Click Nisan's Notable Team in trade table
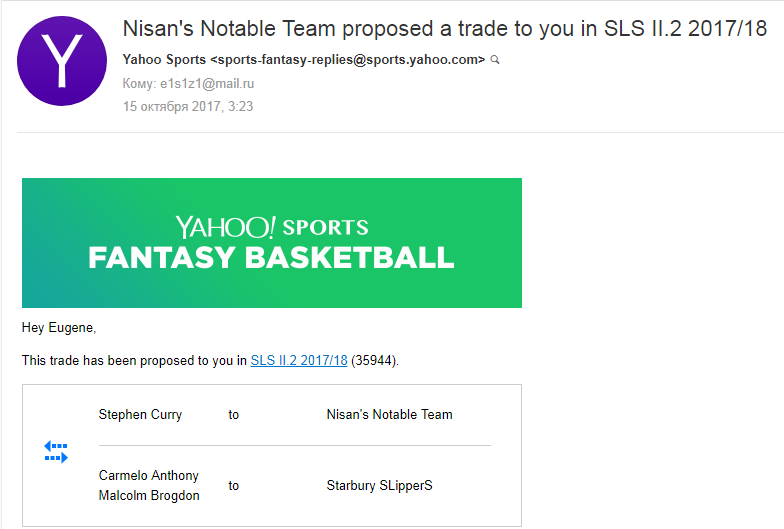The height and width of the screenshot is (529, 784). pos(390,414)
